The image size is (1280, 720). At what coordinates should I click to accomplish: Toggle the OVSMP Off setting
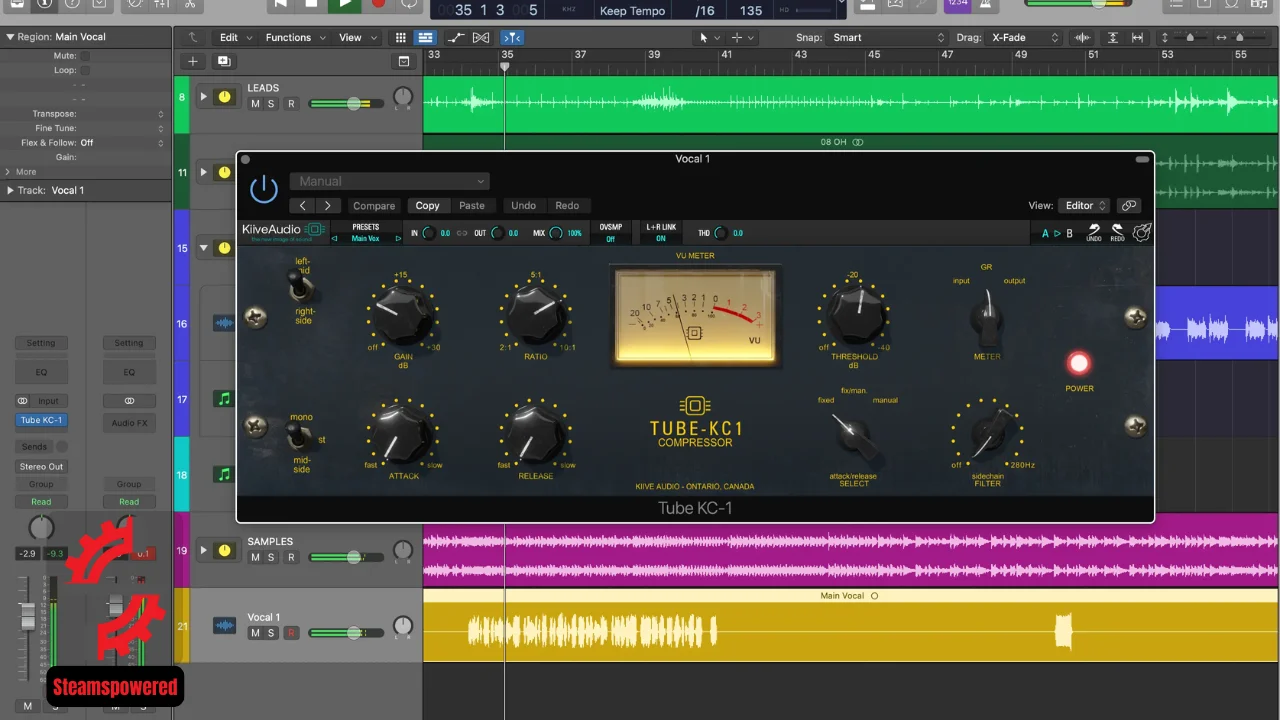[x=610, y=233]
